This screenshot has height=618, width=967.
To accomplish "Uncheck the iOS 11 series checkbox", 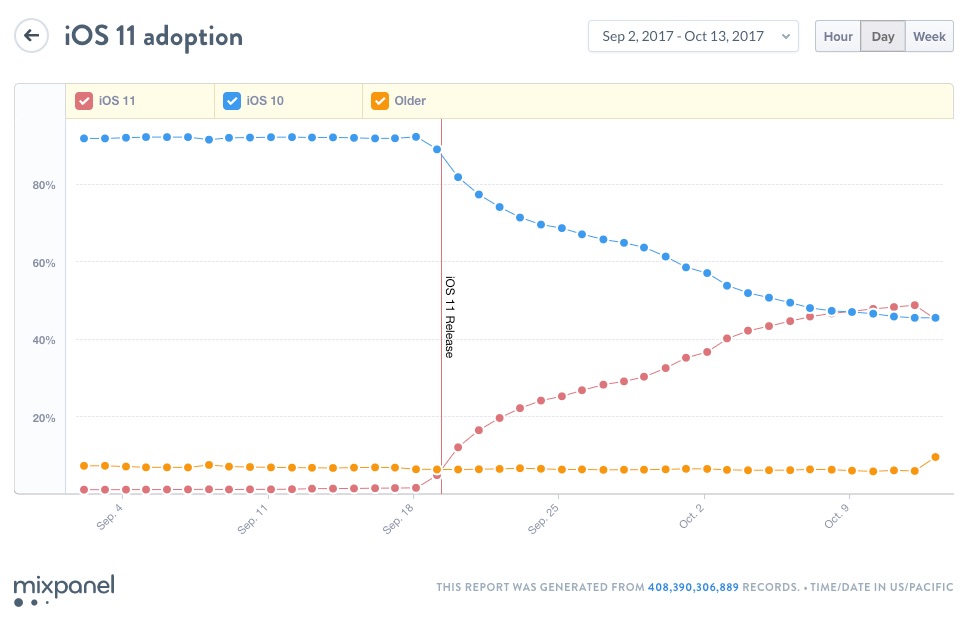I will (x=85, y=100).
